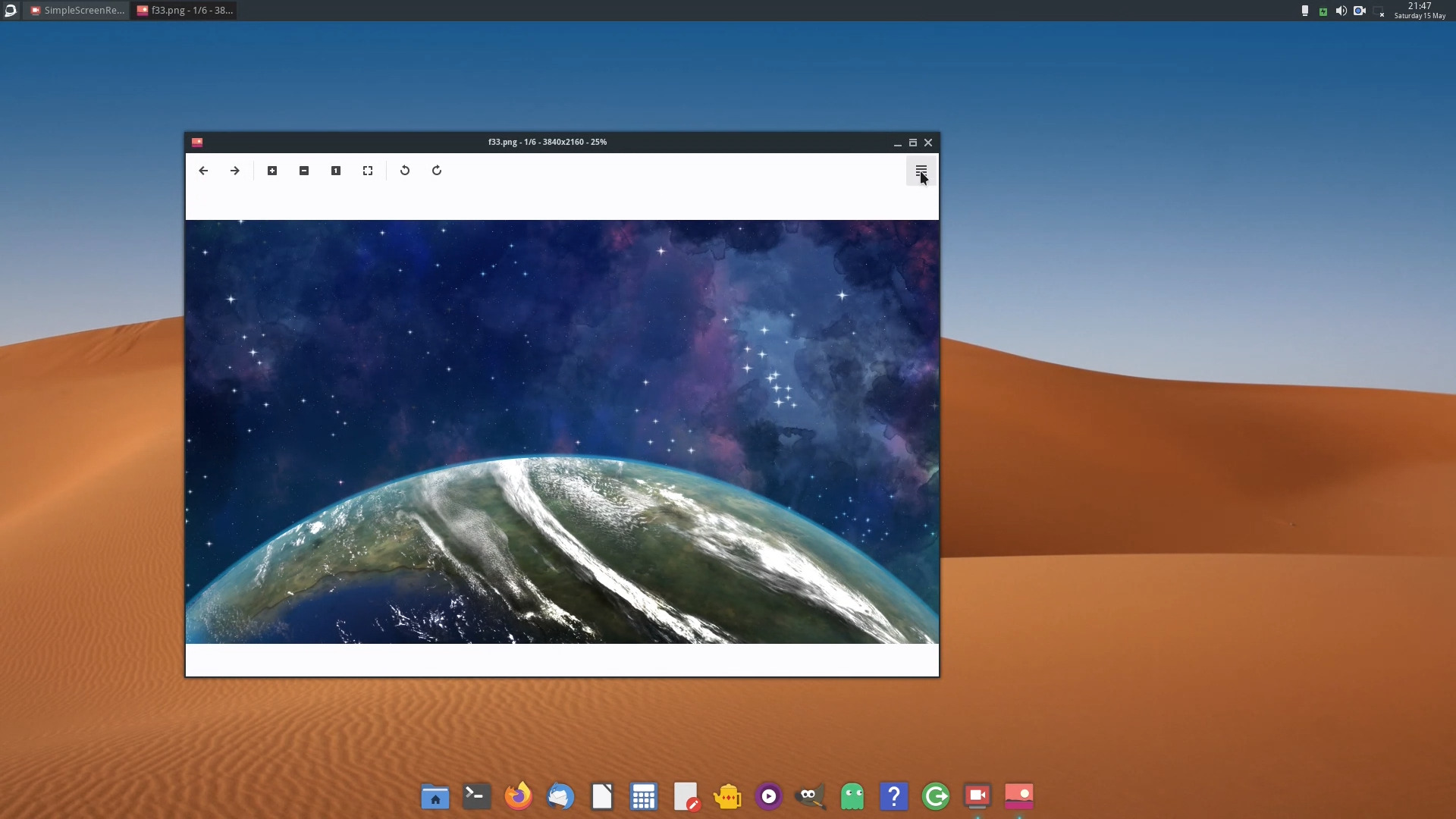This screenshot has height=819, width=1456.
Task: Open the home folder from the dock
Action: coord(435,796)
